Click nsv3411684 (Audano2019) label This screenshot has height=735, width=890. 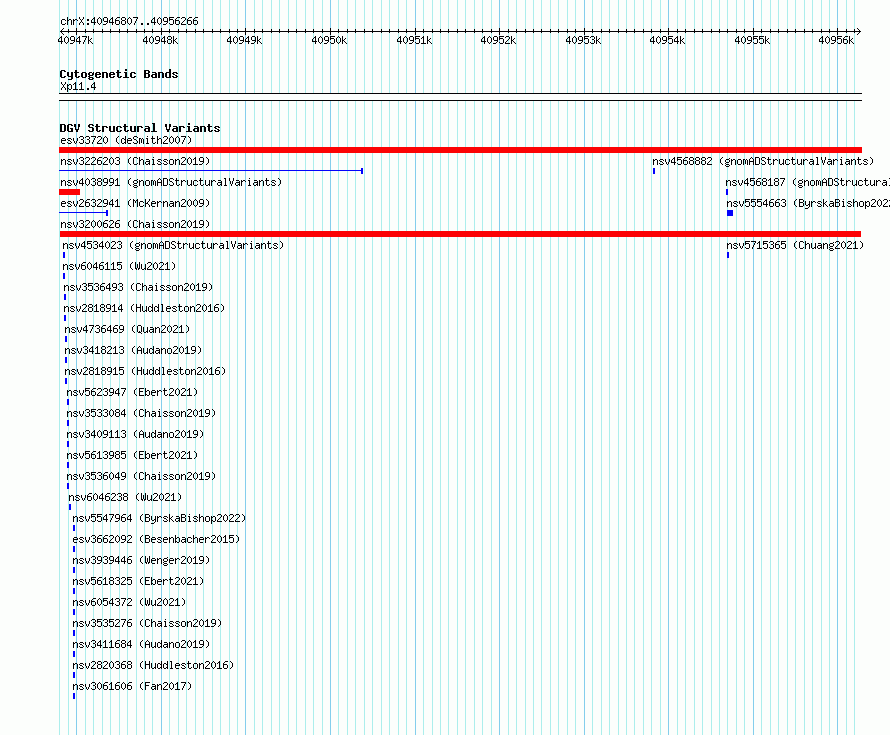pyautogui.click(x=141, y=644)
